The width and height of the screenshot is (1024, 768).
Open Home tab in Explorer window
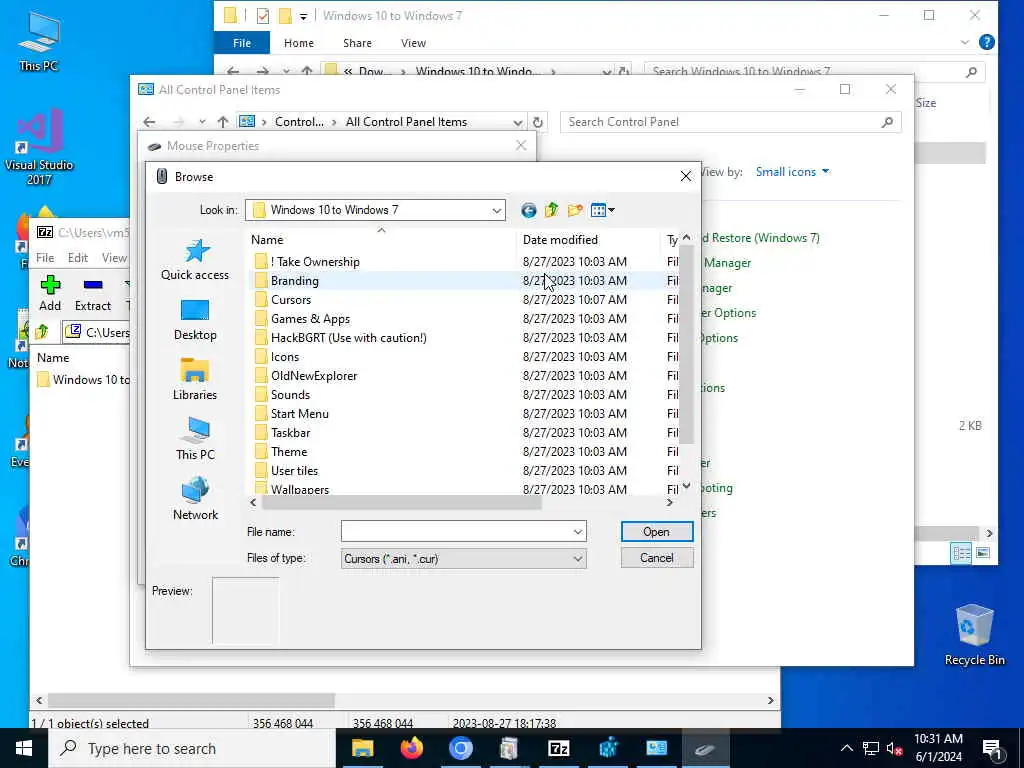(x=298, y=43)
